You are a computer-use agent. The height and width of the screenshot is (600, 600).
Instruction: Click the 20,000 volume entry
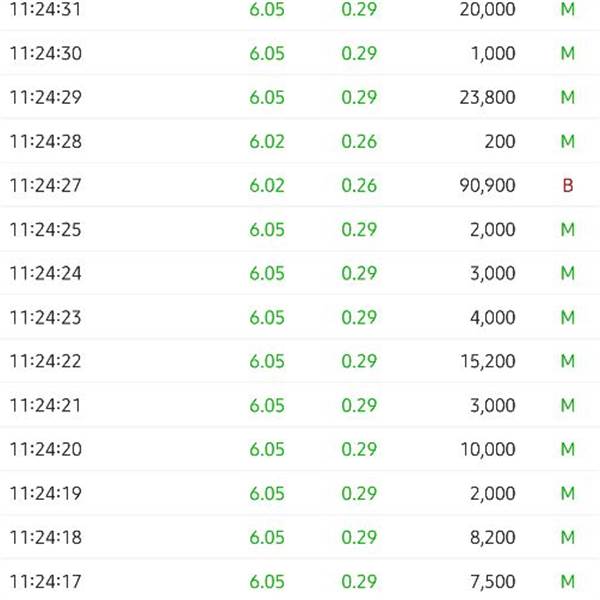point(487,10)
